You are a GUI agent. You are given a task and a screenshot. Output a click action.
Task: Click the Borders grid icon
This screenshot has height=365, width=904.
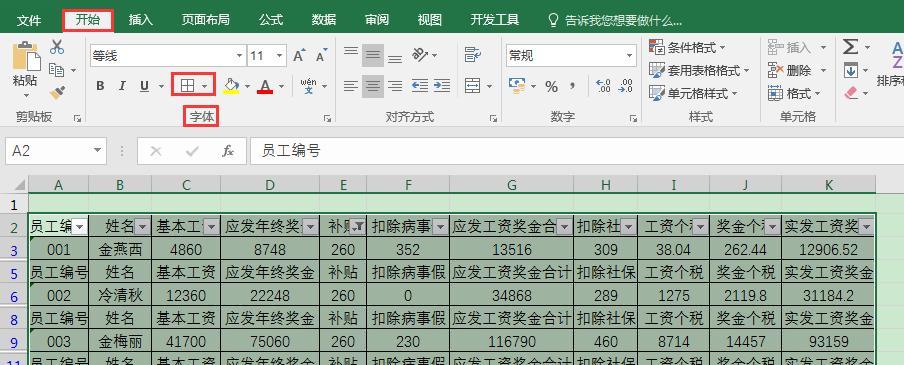[187, 86]
